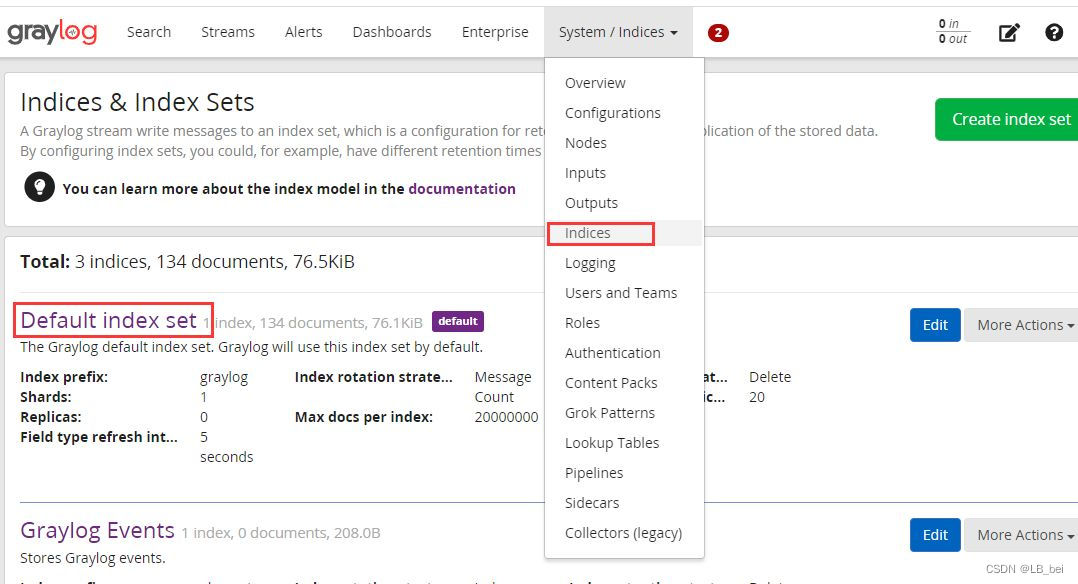Open the Enterprise menu item

[495, 32]
